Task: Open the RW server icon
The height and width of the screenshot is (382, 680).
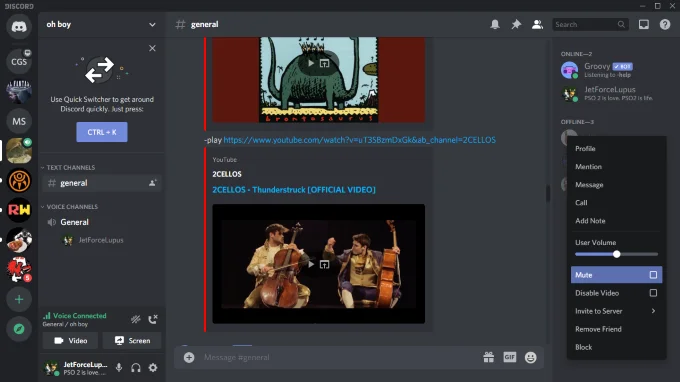Action: click(x=19, y=210)
